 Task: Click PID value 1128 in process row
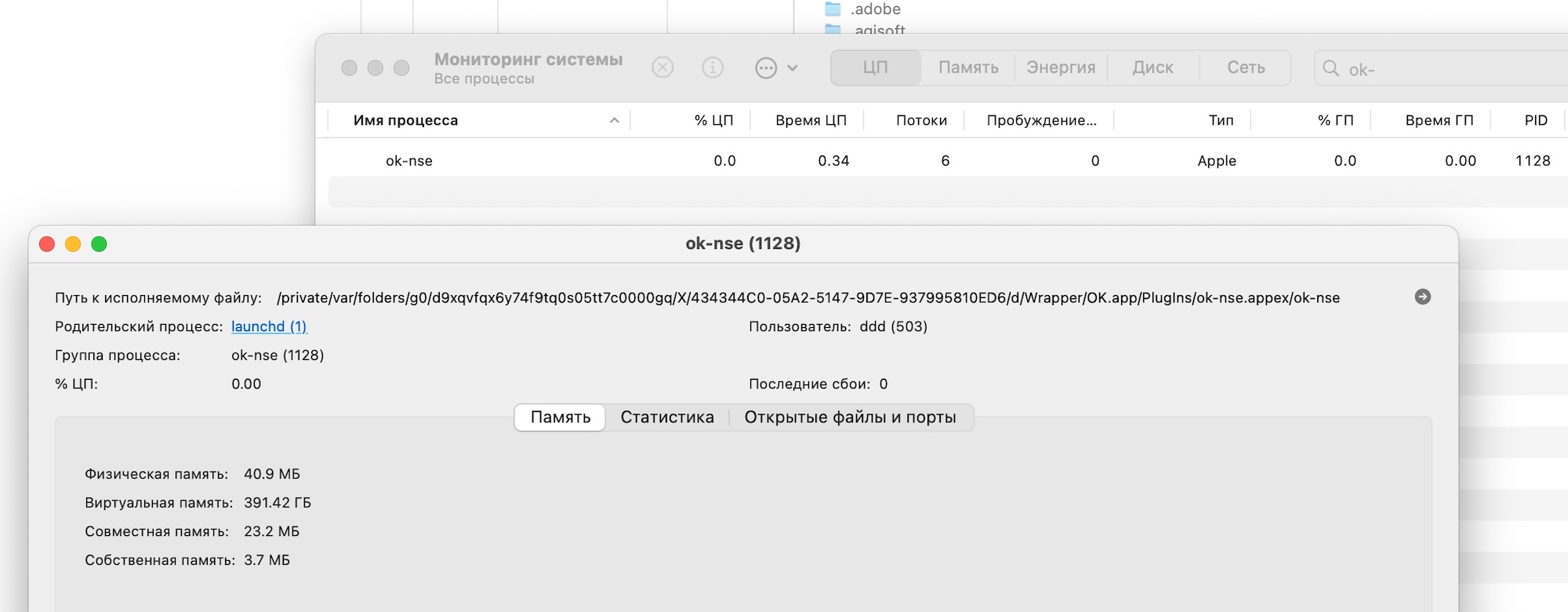click(x=1533, y=161)
